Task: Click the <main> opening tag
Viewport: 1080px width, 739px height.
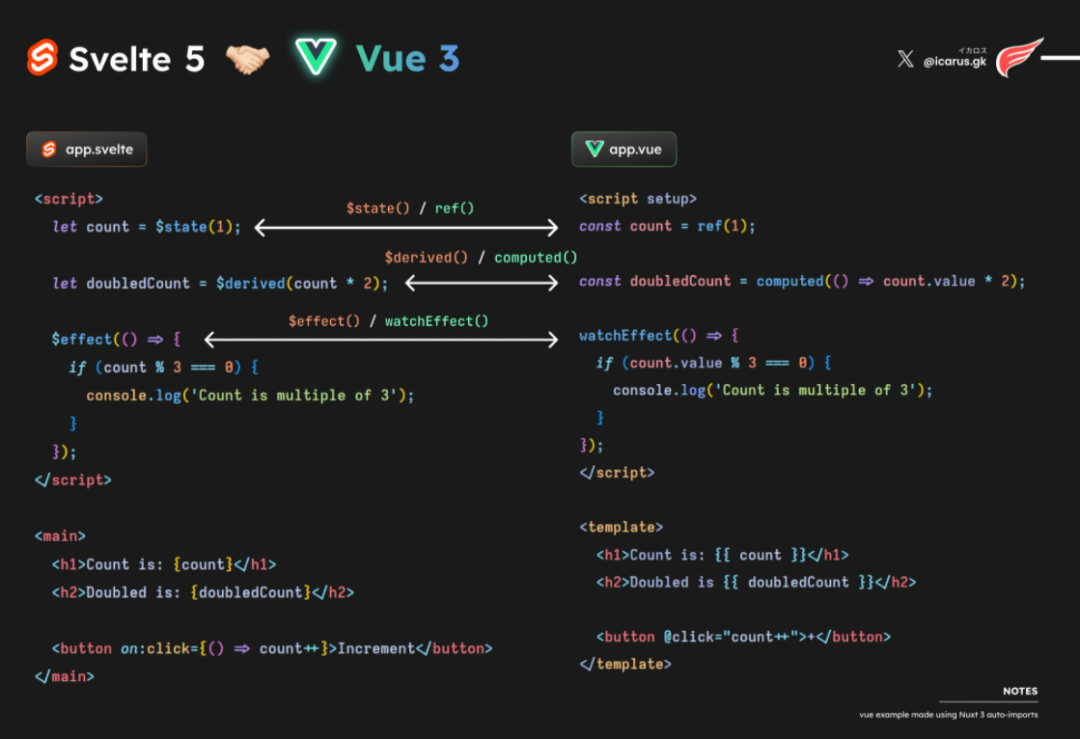Action: 60,536
